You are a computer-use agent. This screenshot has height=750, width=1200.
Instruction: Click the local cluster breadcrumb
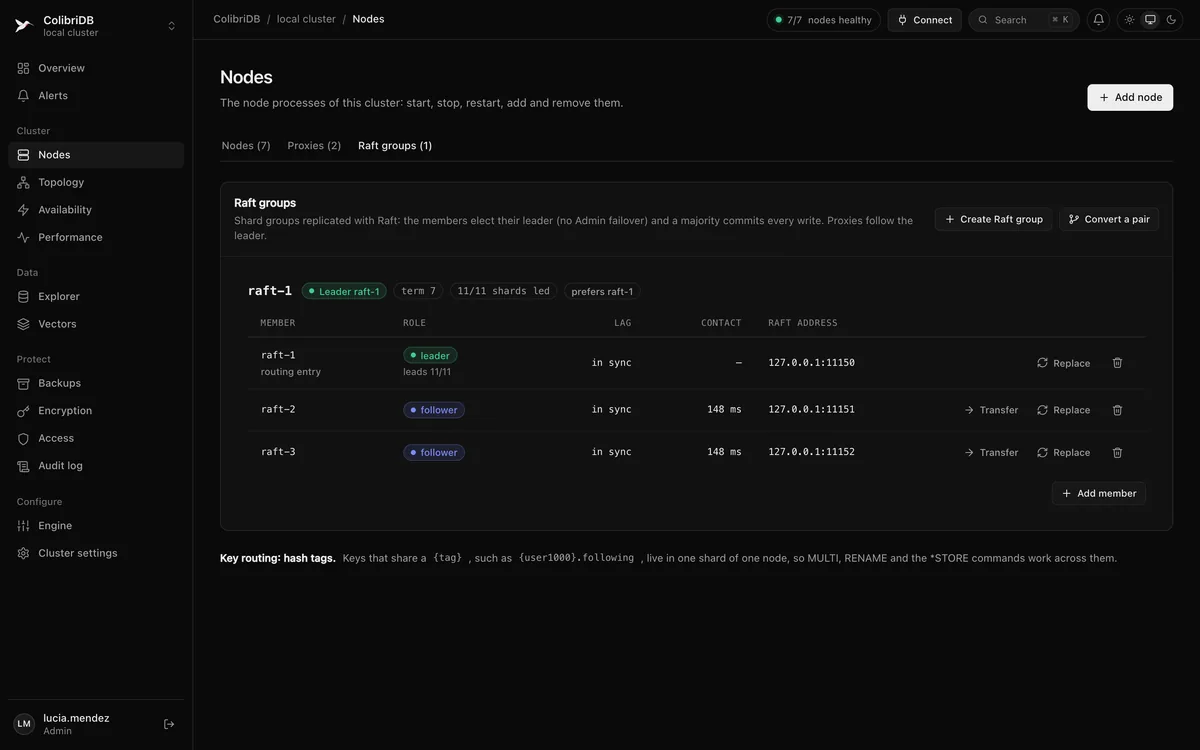pos(306,19)
